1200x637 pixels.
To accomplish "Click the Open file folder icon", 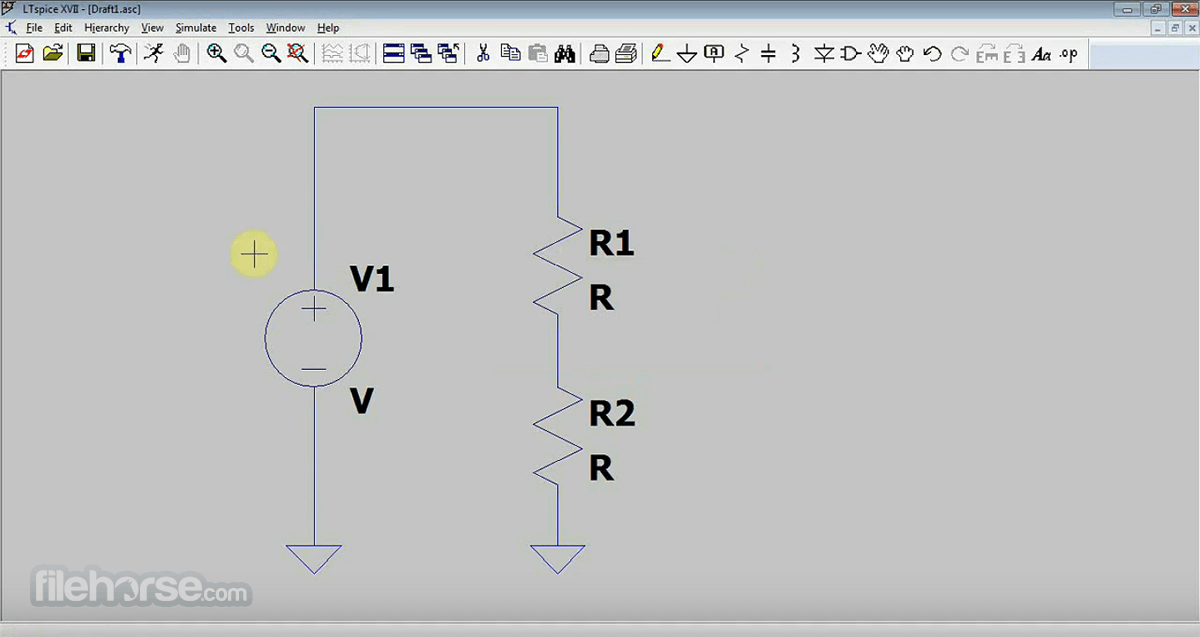I will point(53,53).
